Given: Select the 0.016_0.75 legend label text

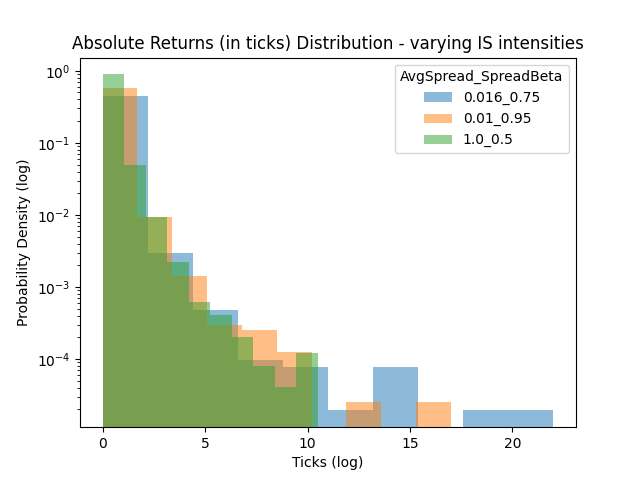Looking at the screenshot, I should click(x=495, y=98).
